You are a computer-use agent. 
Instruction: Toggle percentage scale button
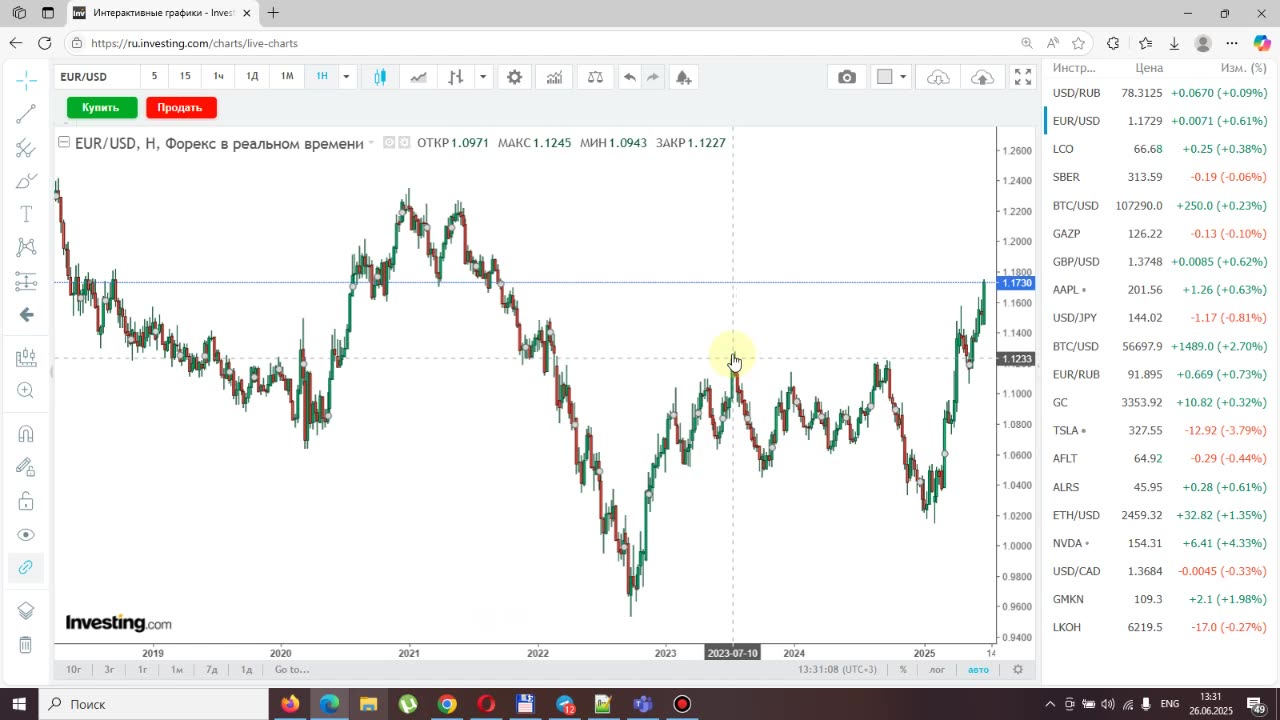click(x=903, y=670)
